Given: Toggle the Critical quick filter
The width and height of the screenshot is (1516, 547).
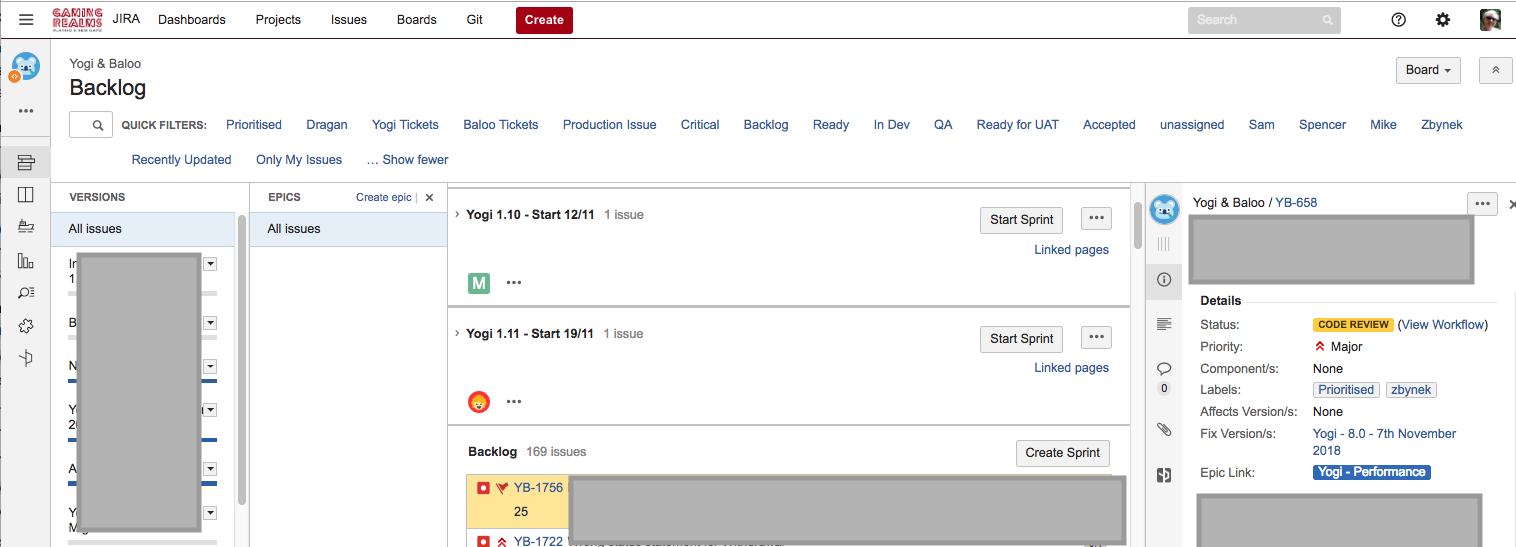Looking at the screenshot, I should point(700,125).
